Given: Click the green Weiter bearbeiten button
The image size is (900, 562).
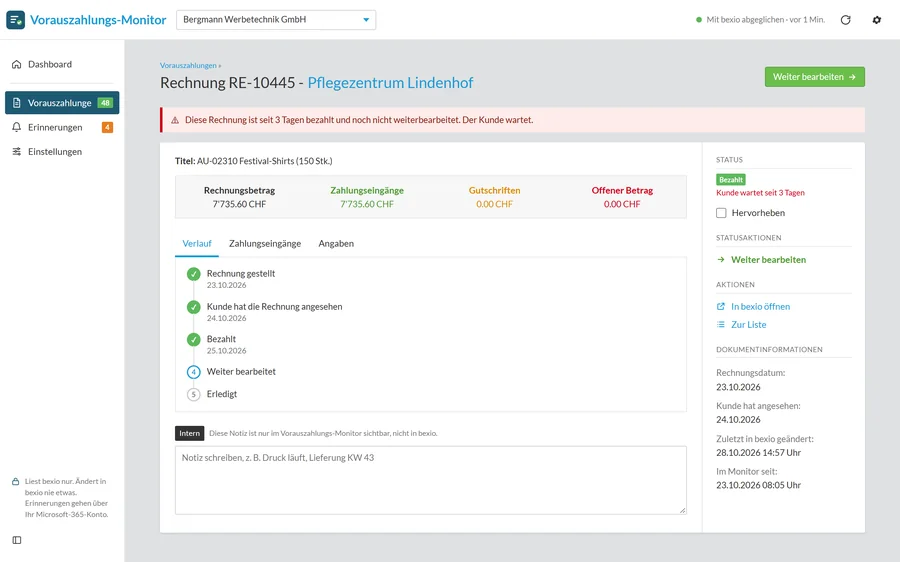Looking at the screenshot, I should click(814, 77).
